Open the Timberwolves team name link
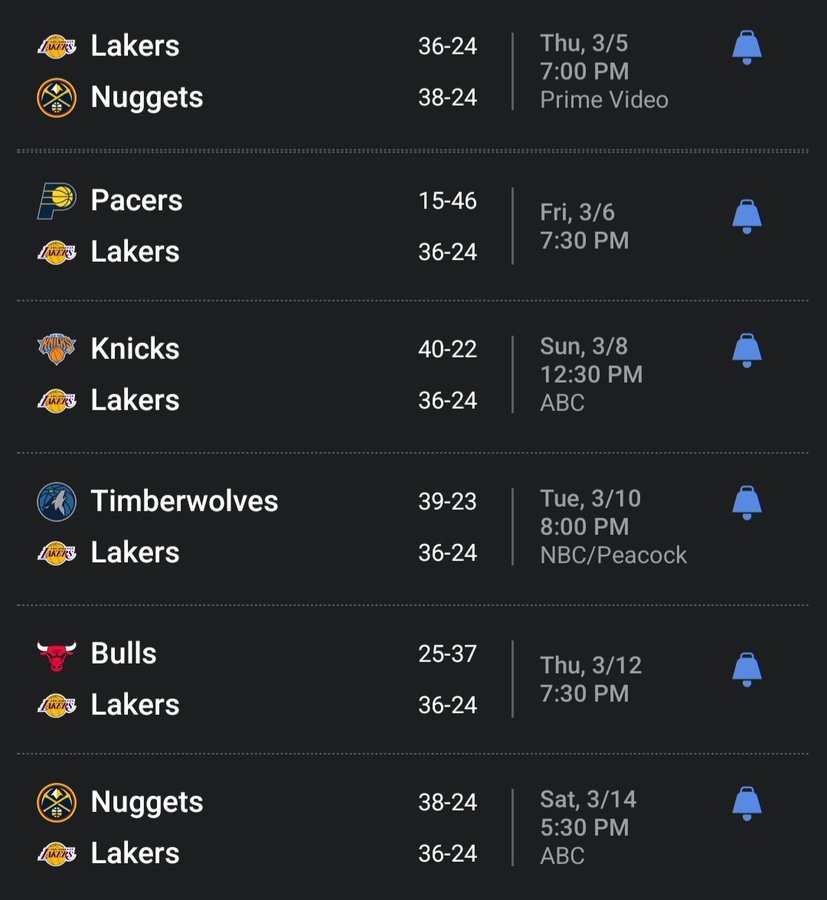This screenshot has width=827, height=900. click(x=184, y=501)
